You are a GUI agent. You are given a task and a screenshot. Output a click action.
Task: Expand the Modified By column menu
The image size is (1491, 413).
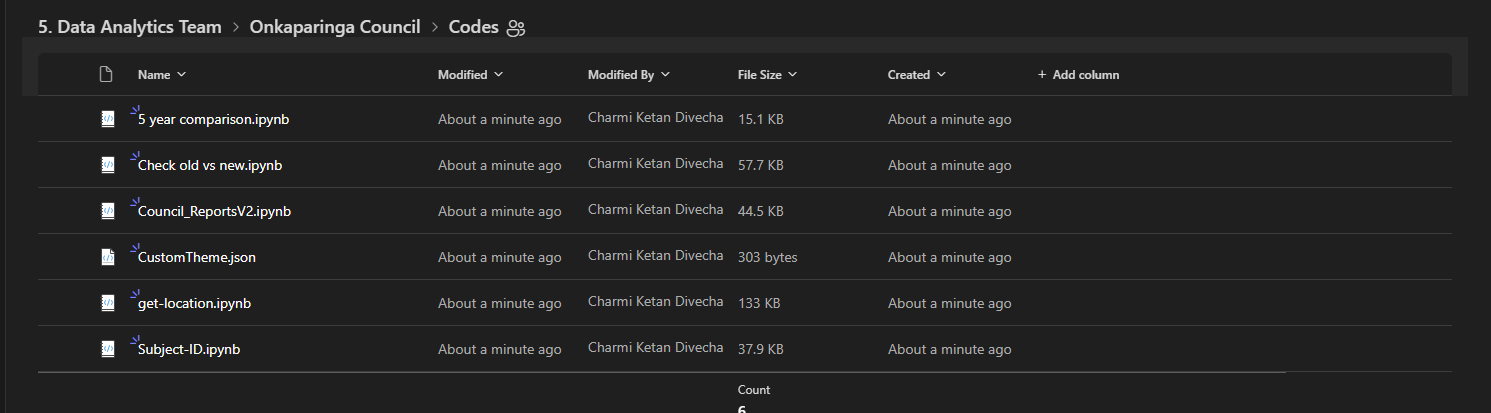pyautogui.click(x=628, y=75)
